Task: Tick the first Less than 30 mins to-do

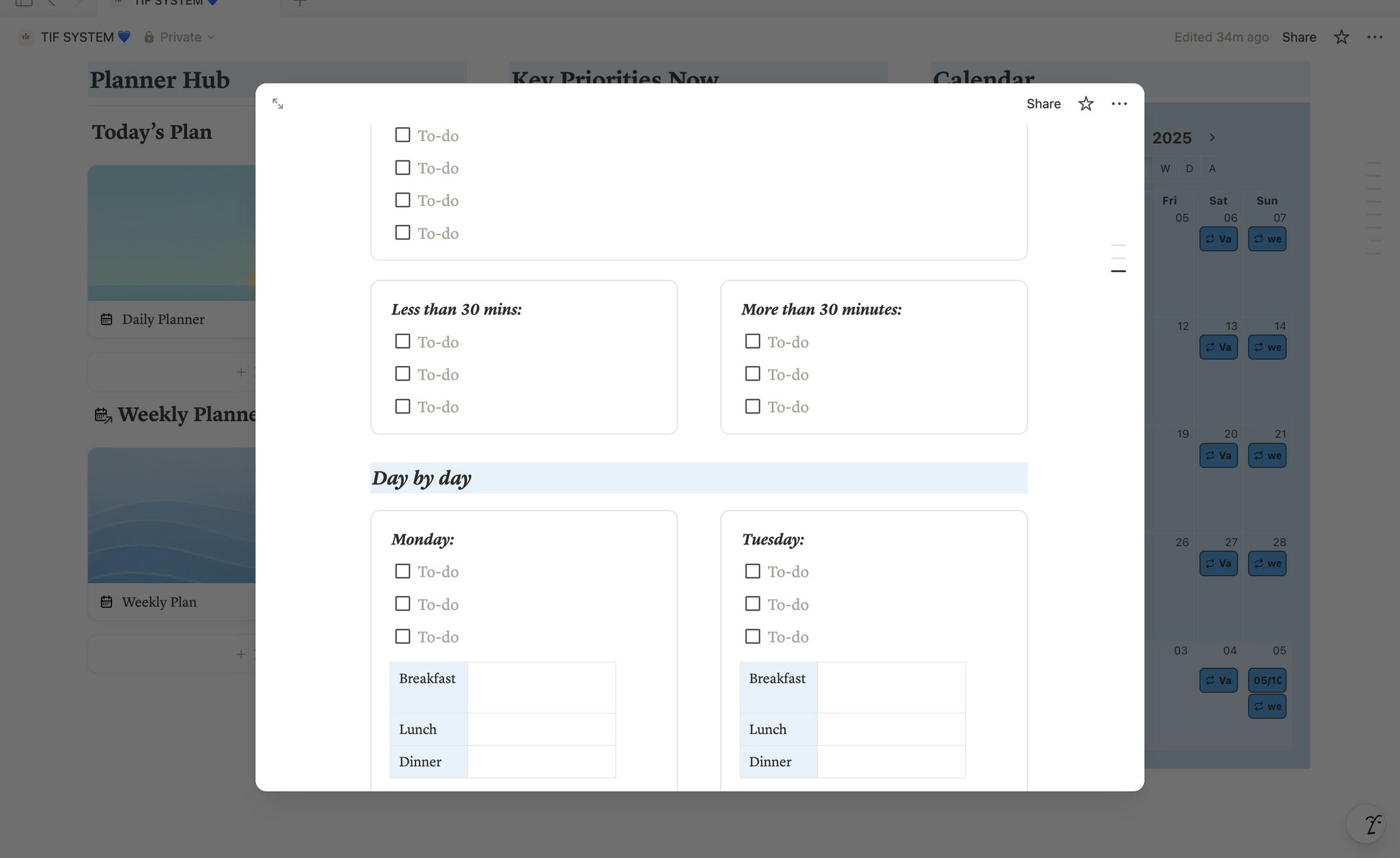Action: pos(403,342)
